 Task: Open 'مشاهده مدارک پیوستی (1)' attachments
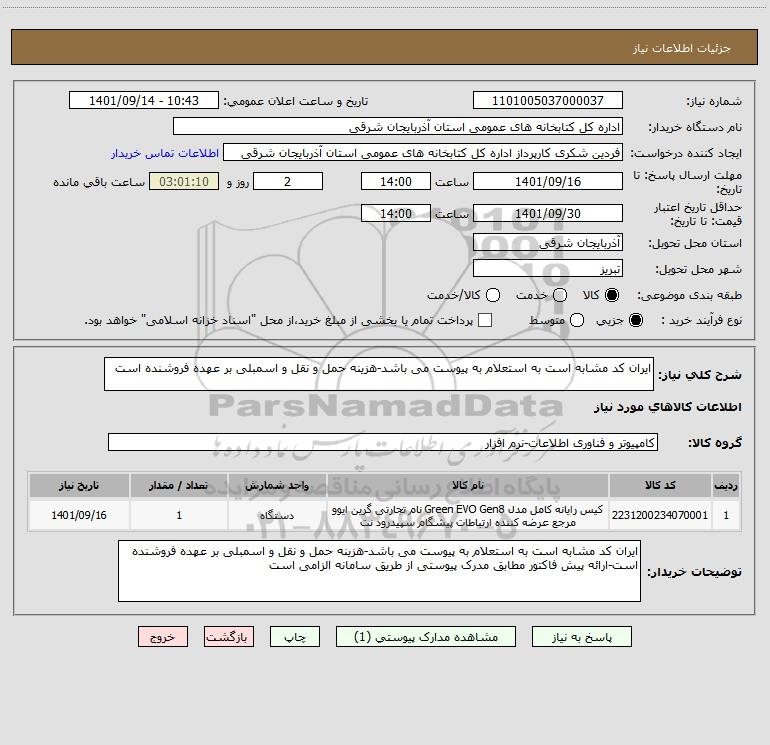click(x=426, y=637)
